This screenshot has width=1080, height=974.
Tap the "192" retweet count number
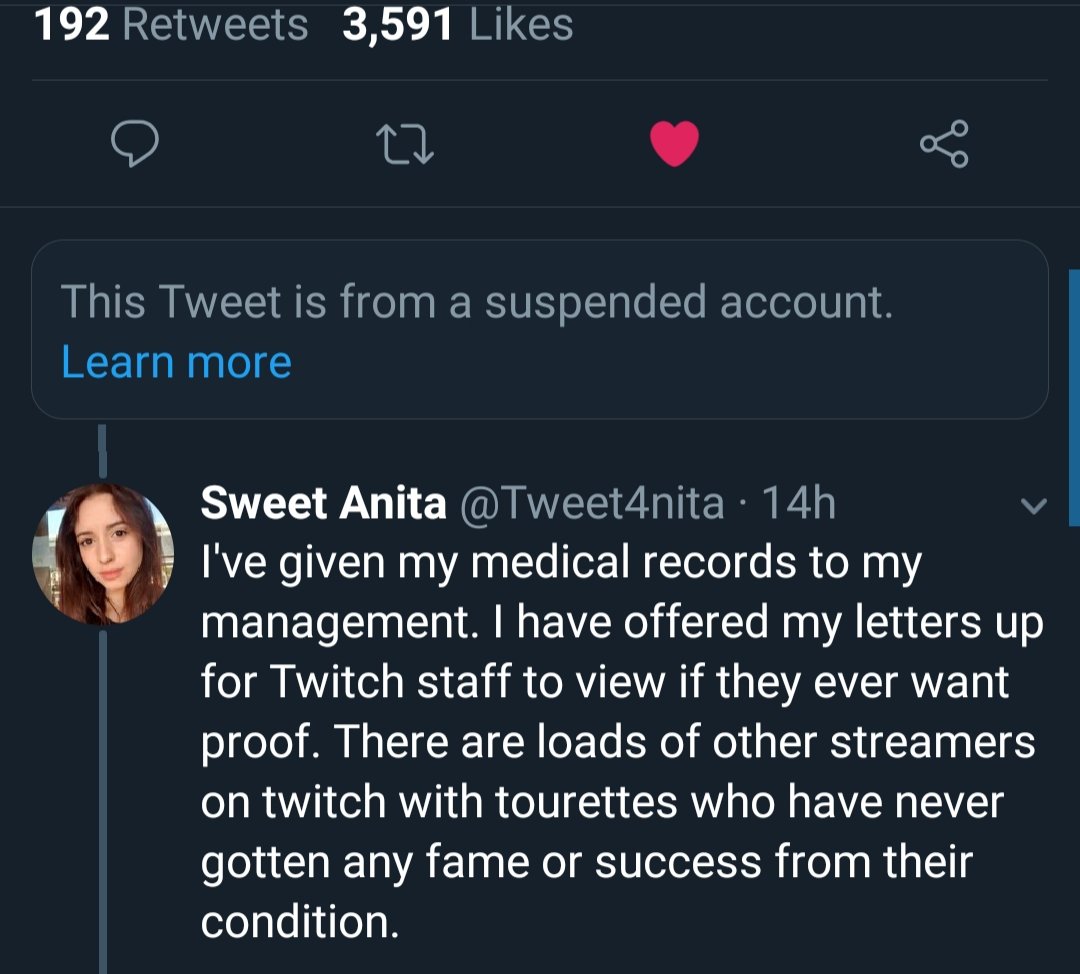(x=71, y=24)
